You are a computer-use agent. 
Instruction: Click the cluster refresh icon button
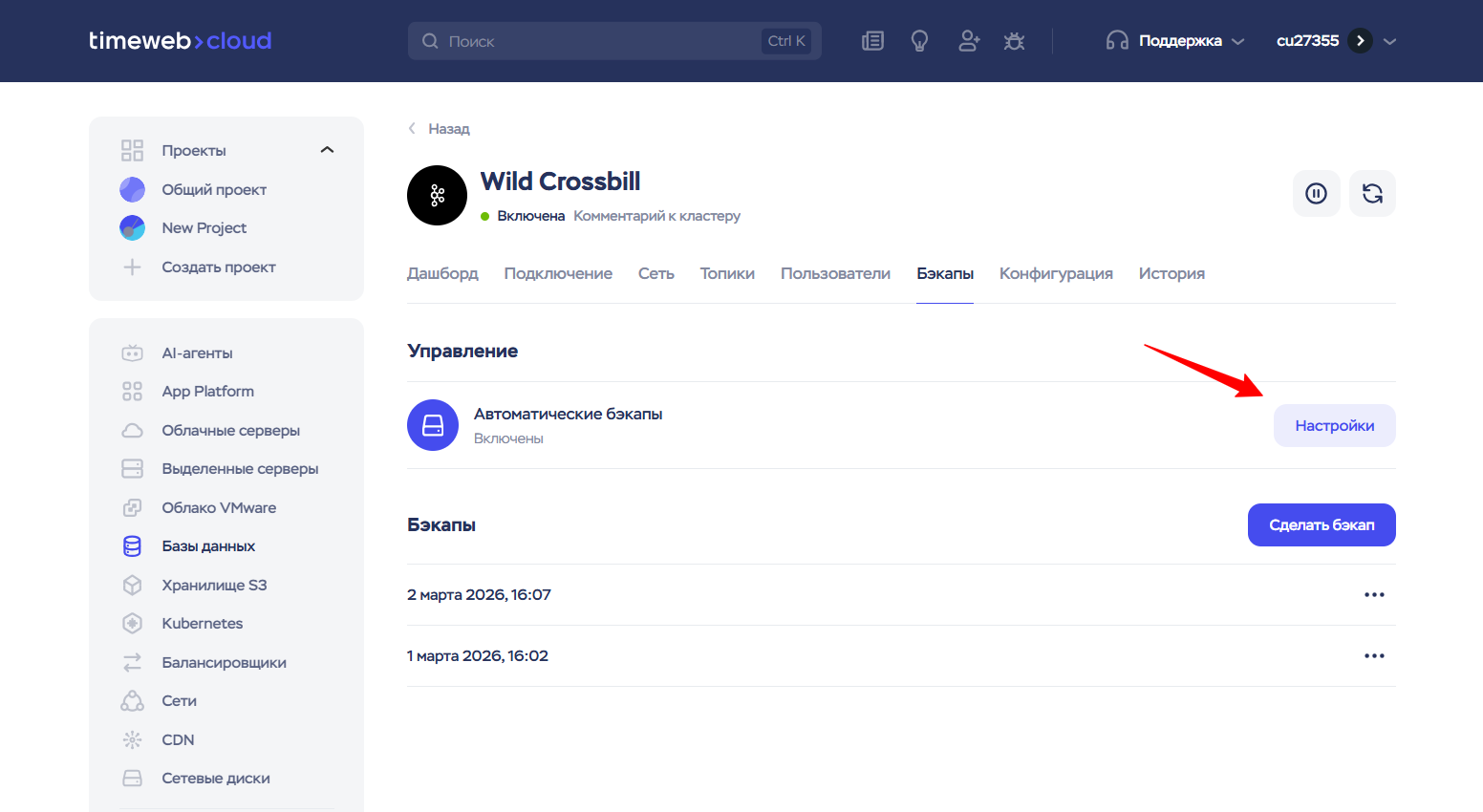click(x=1372, y=194)
